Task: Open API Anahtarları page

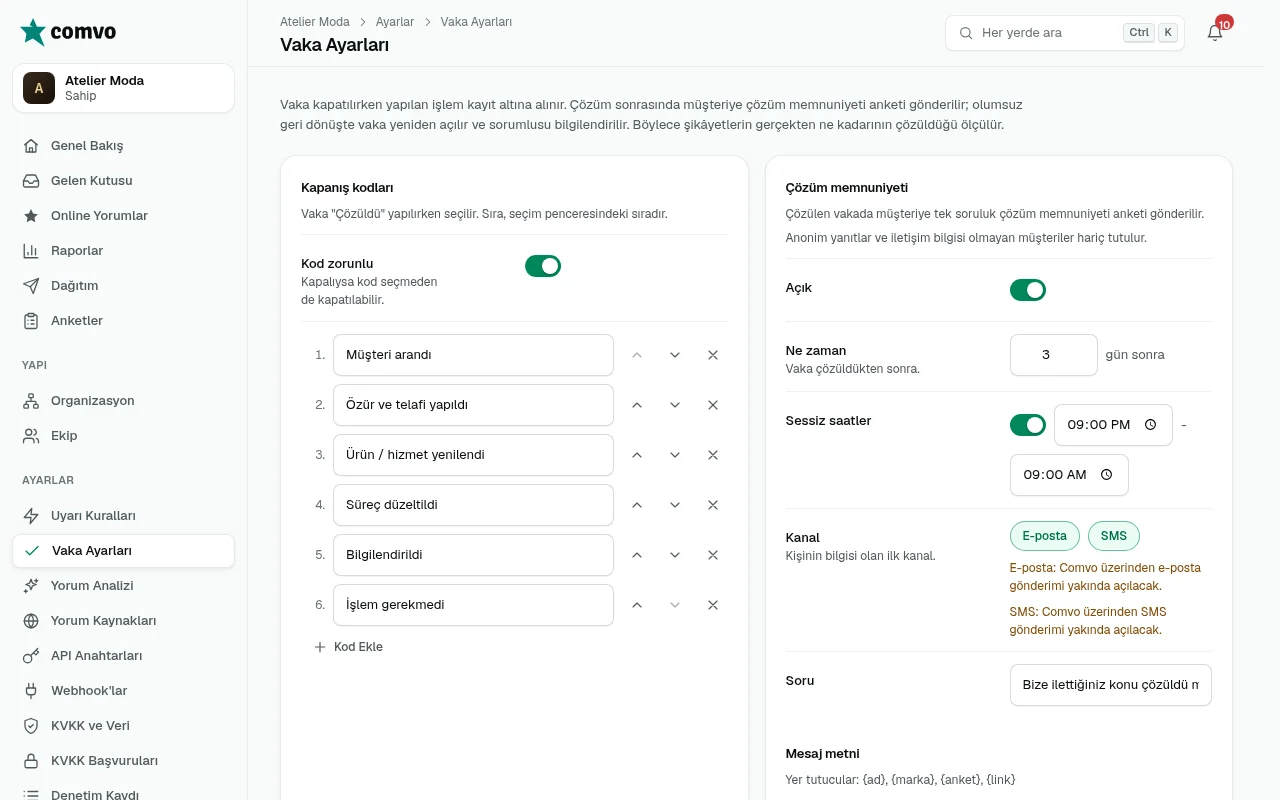Action: [x=123, y=656]
